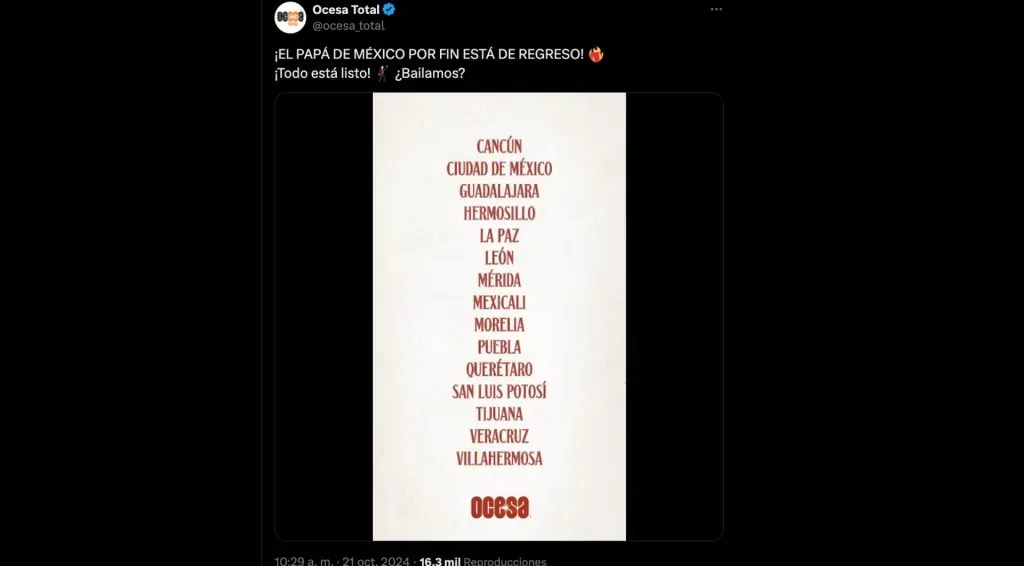Click the 10:29 a. m. timestamp

305,561
